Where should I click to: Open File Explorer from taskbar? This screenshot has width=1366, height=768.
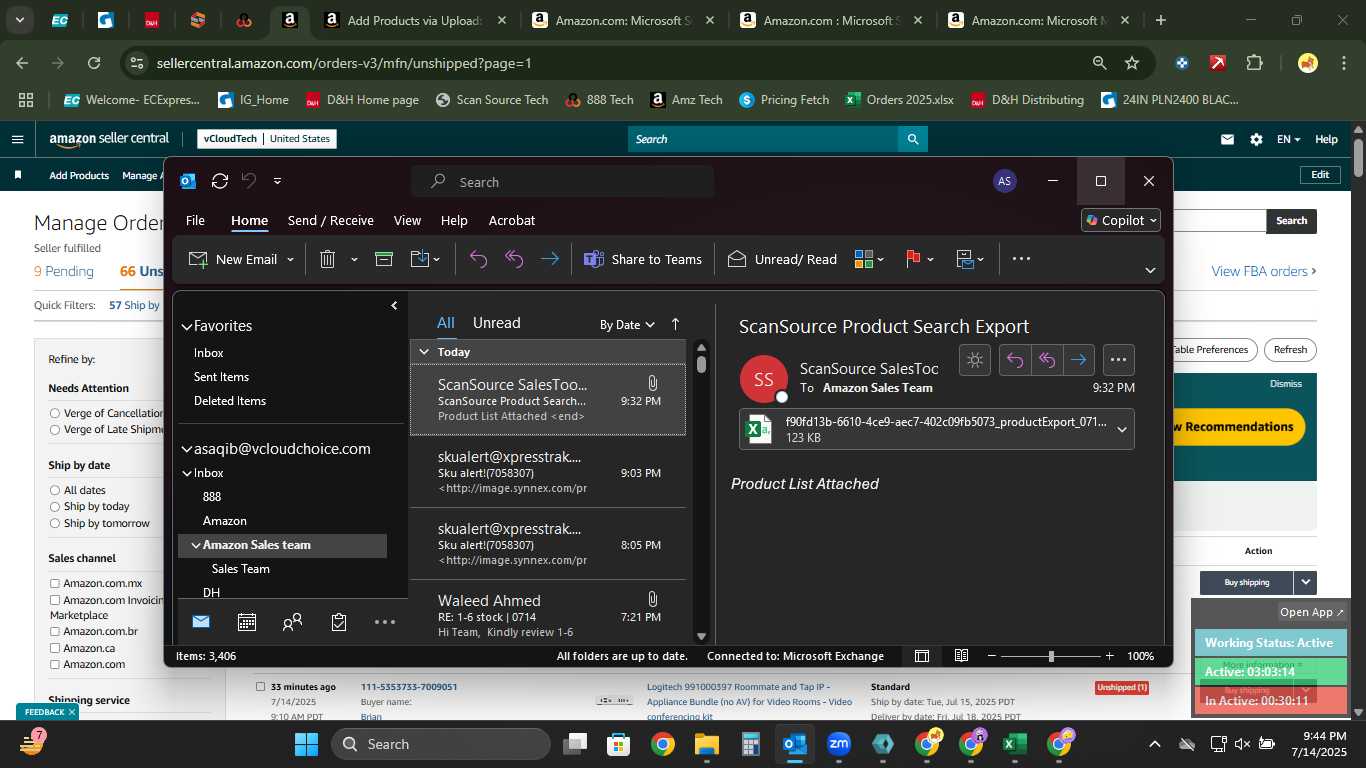(x=707, y=744)
